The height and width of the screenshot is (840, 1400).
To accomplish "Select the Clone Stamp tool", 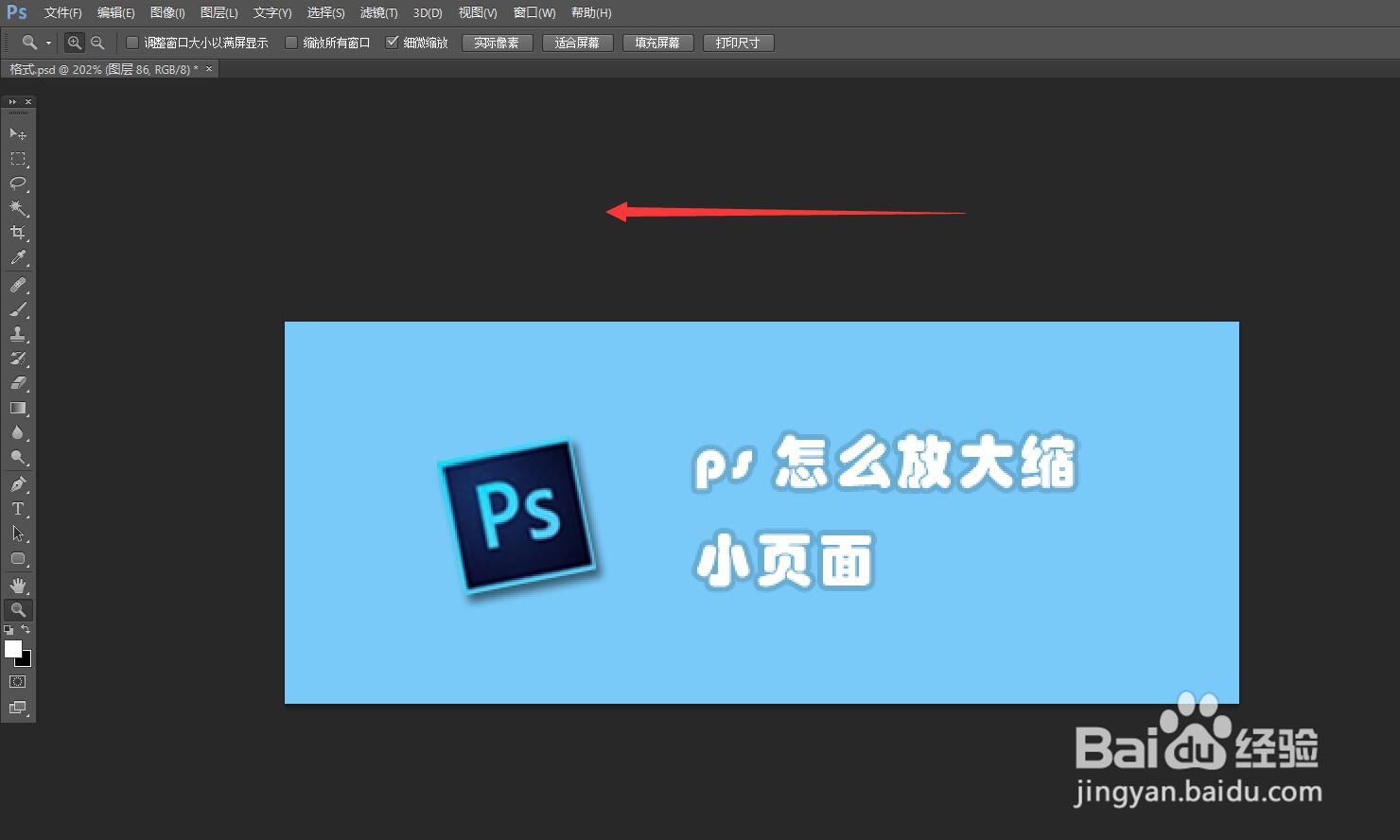I will 18,333.
